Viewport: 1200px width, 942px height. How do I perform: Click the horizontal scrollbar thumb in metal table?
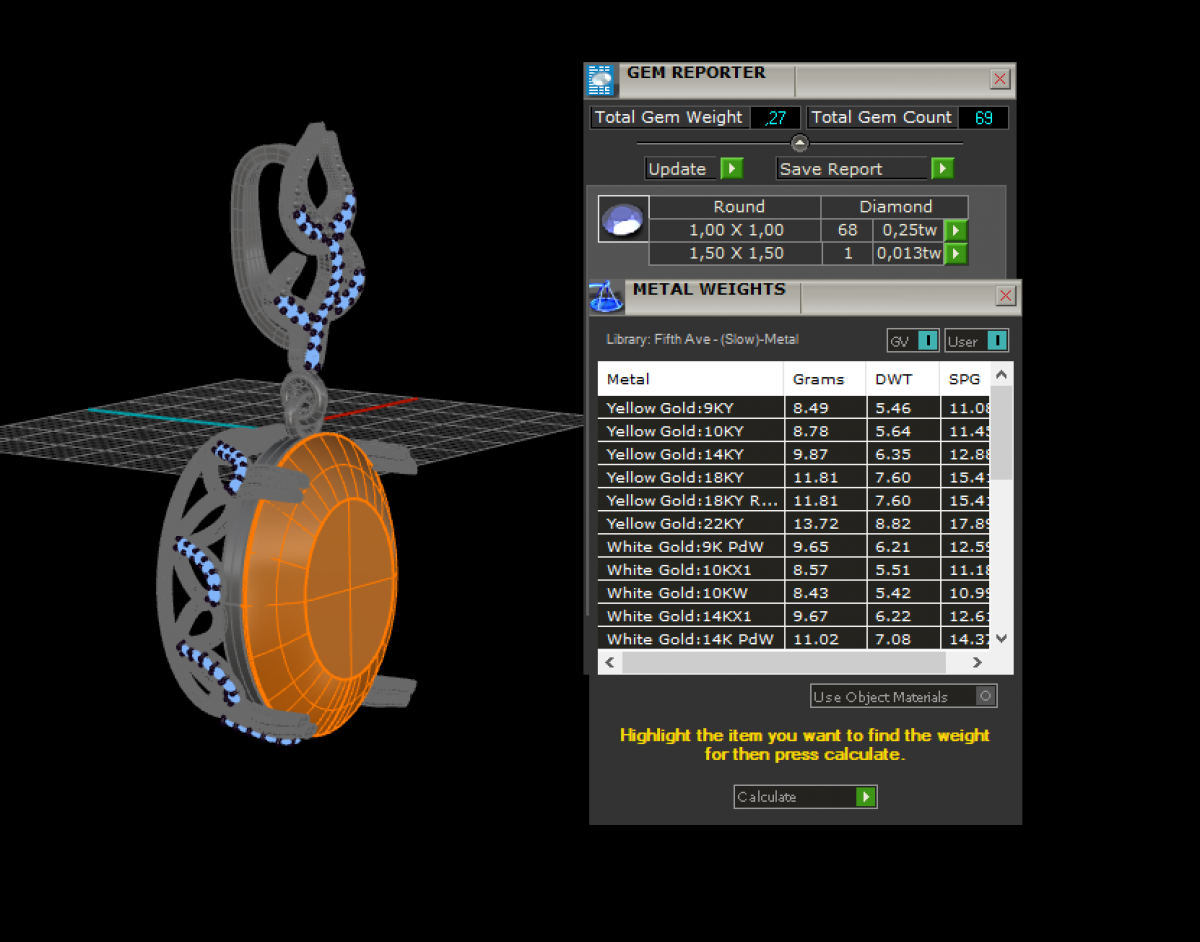783,662
